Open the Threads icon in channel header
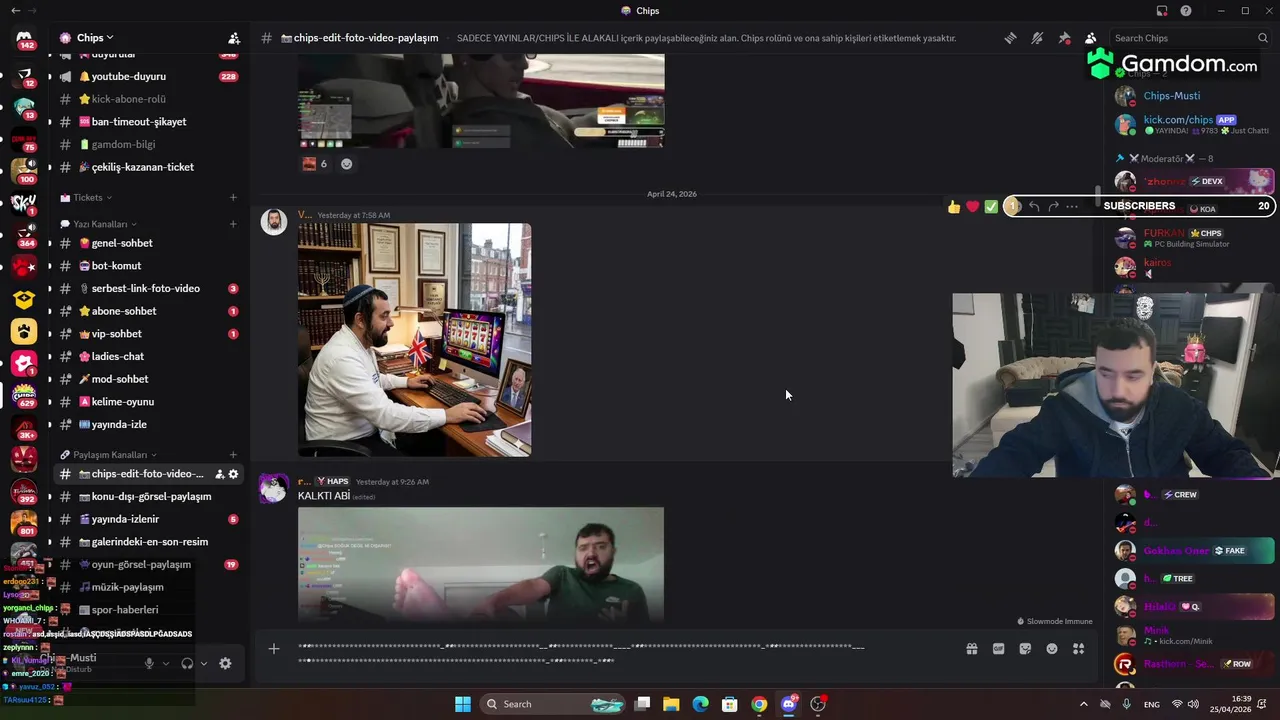1280x720 pixels. [x=1010, y=38]
